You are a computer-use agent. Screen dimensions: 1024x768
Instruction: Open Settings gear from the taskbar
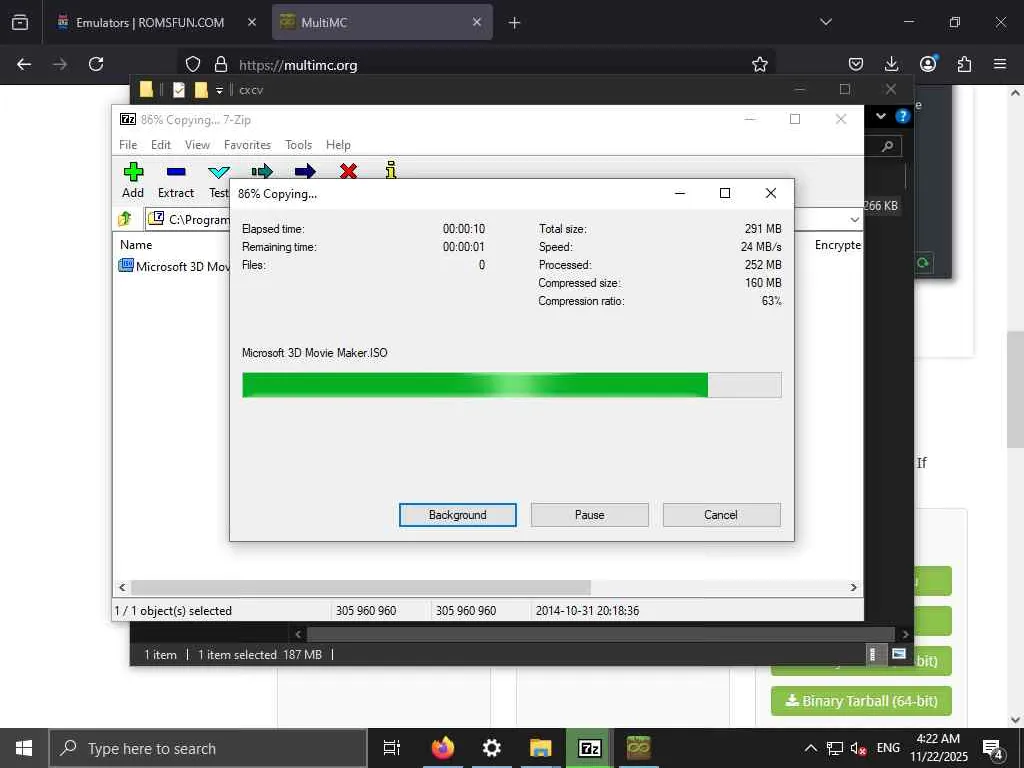[x=492, y=748]
